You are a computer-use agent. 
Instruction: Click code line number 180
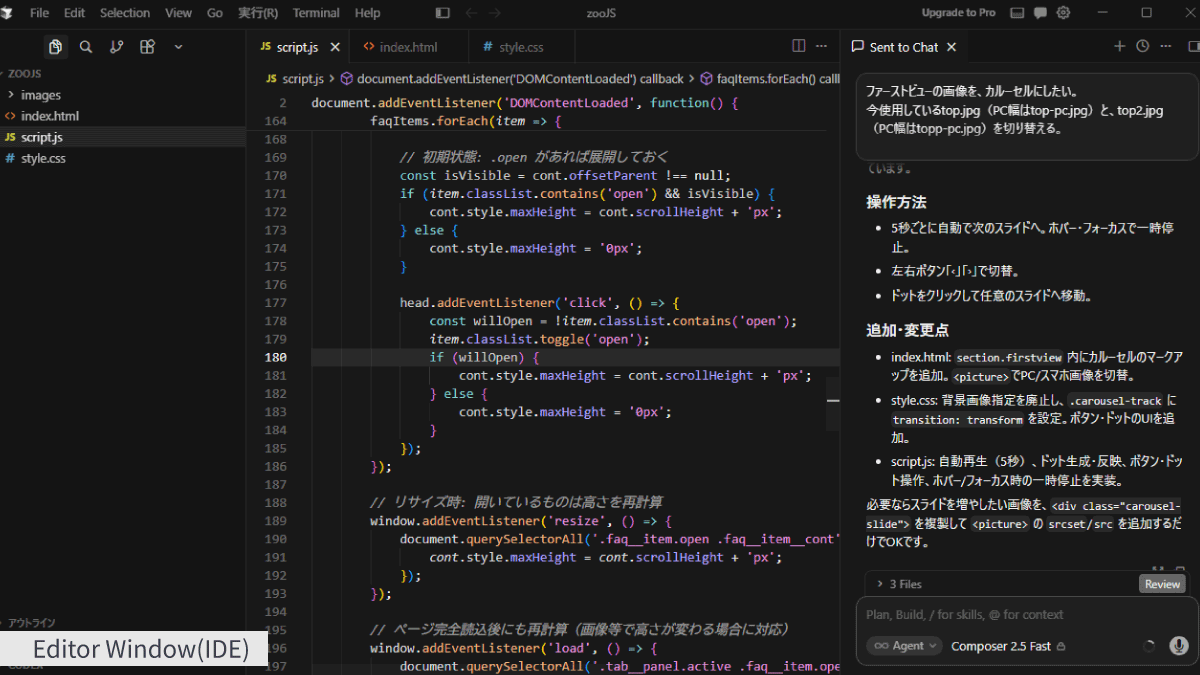pos(276,357)
